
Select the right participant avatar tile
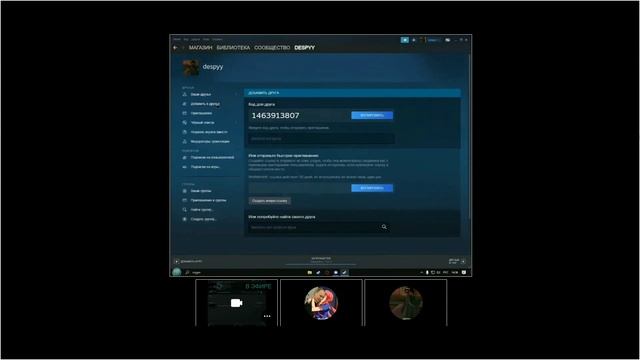click(x=406, y=303)
